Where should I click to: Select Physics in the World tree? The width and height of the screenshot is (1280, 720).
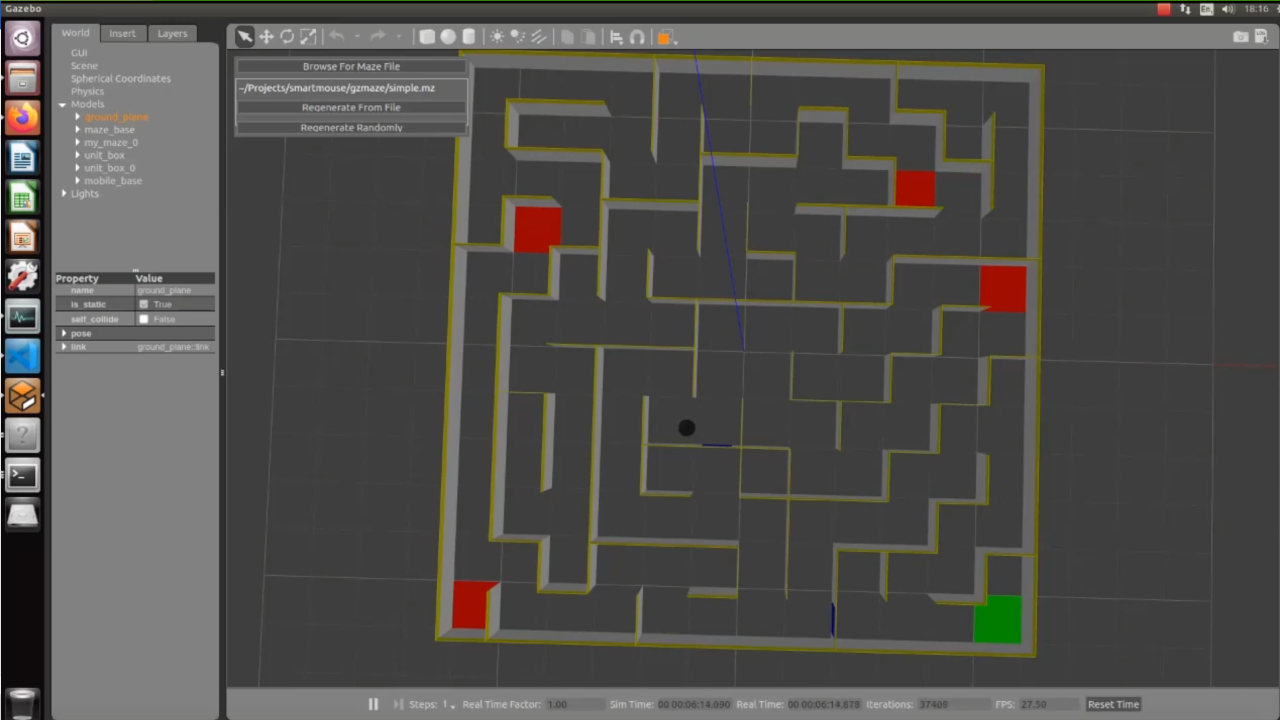(87, 91)
